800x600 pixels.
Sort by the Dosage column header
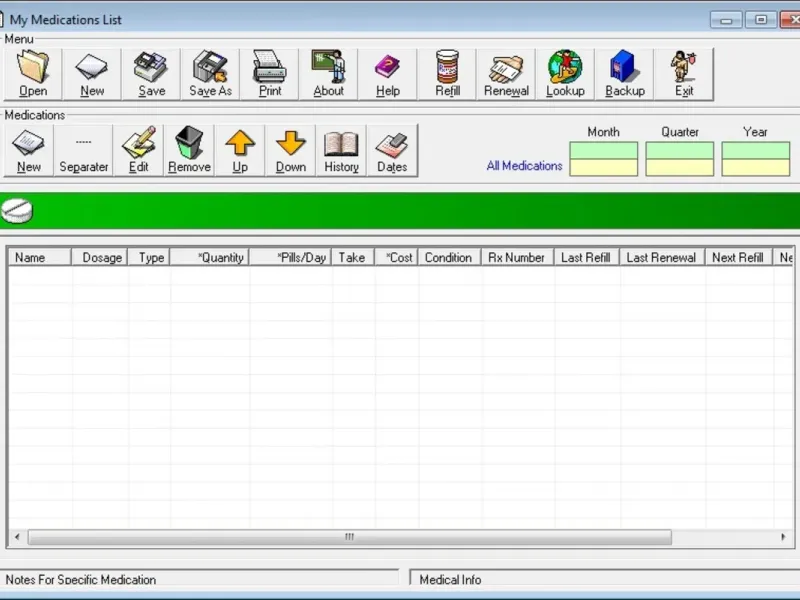pos(99,257)
